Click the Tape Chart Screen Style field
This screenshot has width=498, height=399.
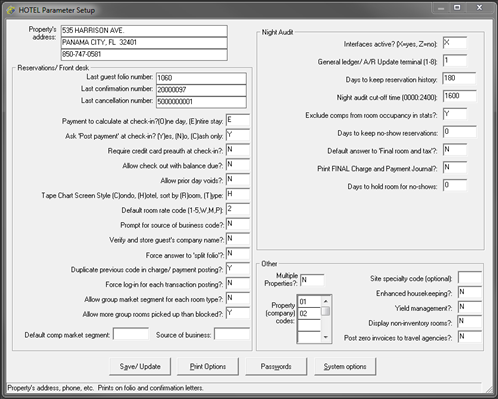(x=238, y=194)
